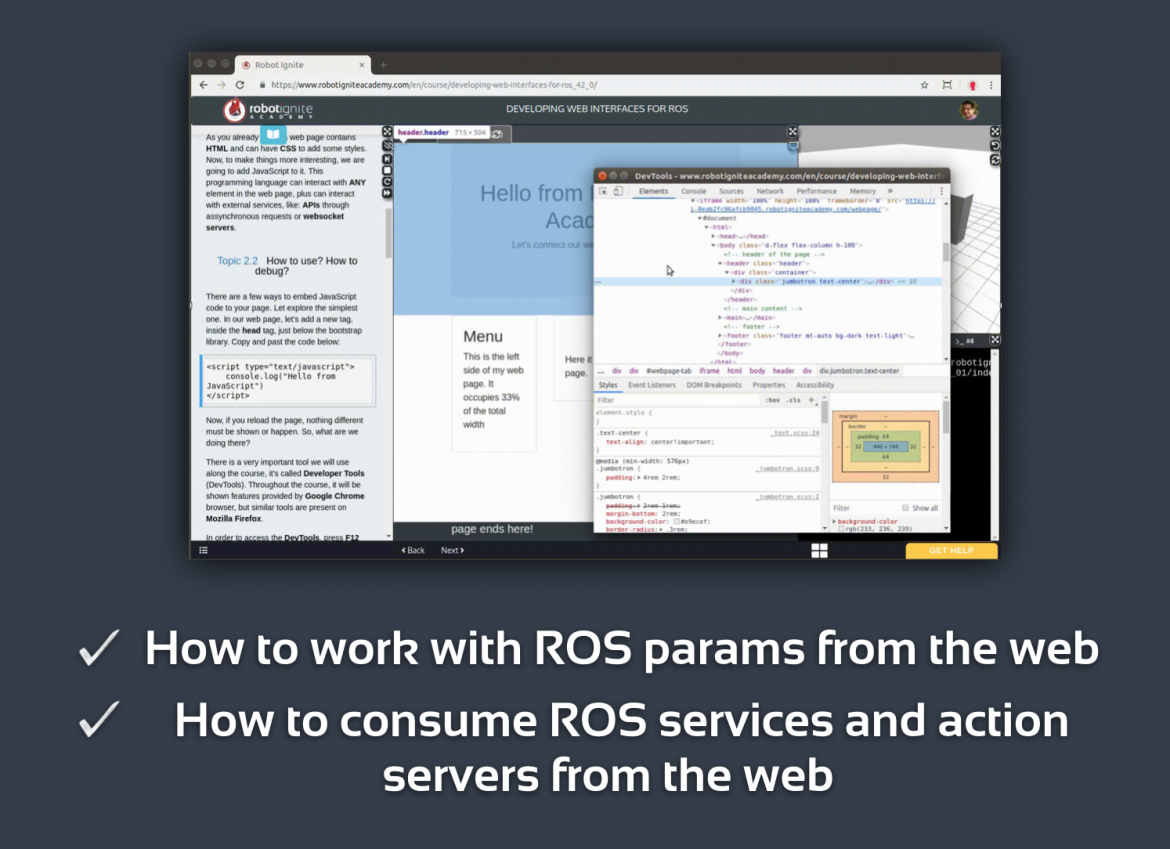Open the DOM Breakpoints tab

tap(714, 385)
